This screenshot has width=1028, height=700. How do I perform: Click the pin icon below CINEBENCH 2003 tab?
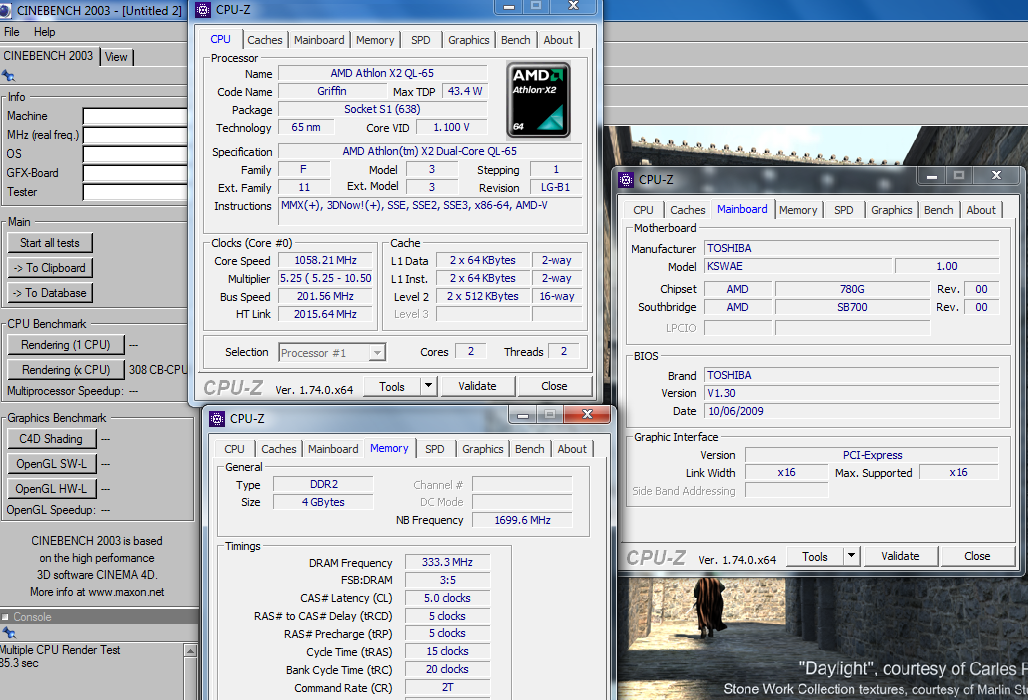(x=9, y=75)
